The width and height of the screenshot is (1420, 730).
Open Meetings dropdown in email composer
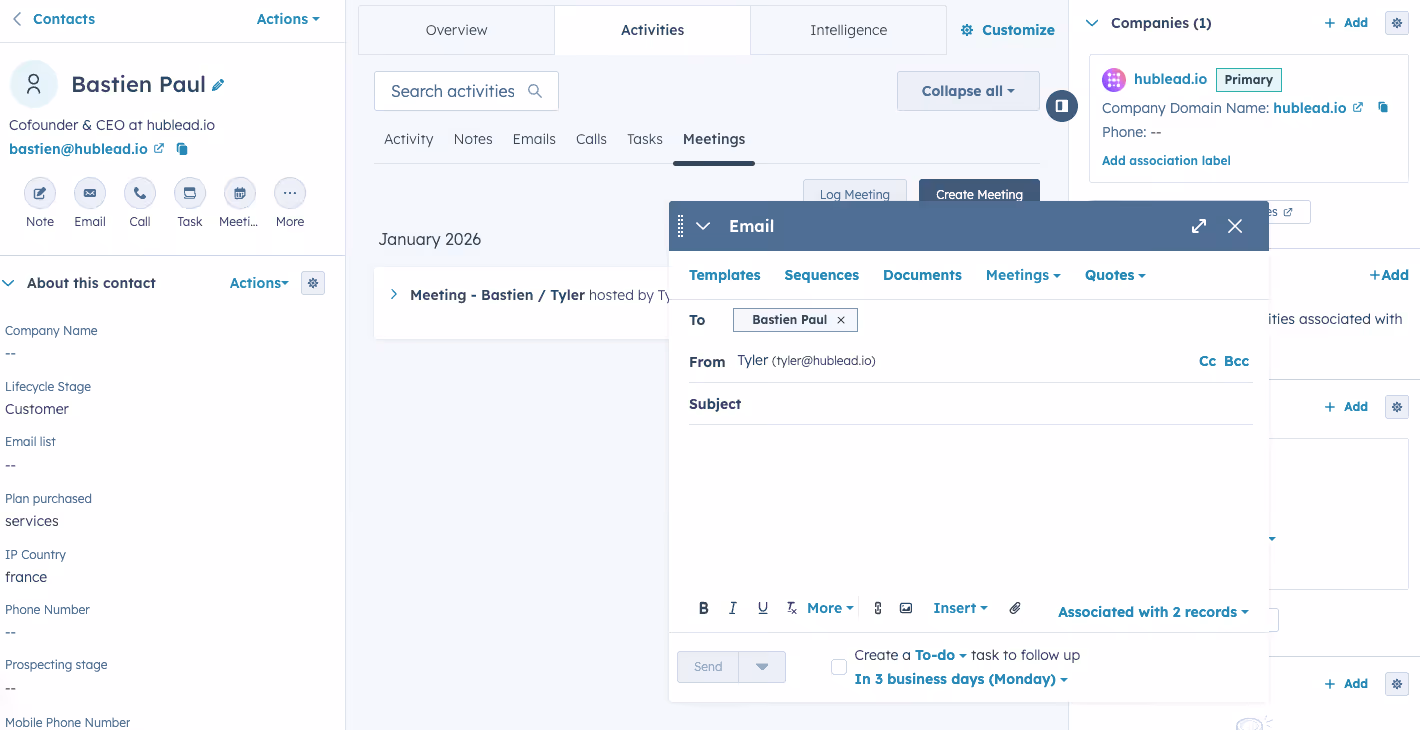tap(1023, 275)
